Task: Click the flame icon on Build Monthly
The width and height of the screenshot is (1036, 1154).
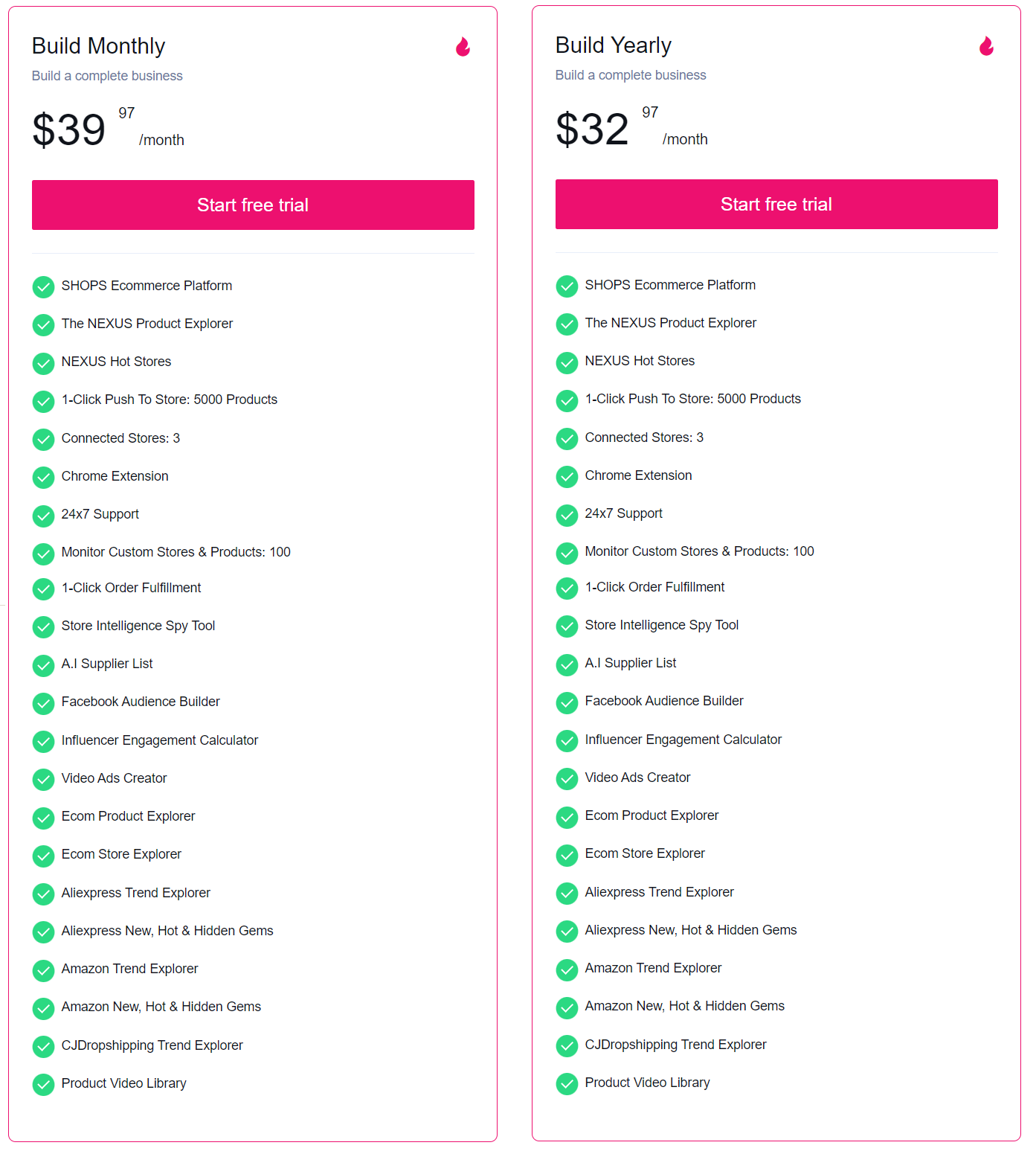Action: (x=463, y=48)
